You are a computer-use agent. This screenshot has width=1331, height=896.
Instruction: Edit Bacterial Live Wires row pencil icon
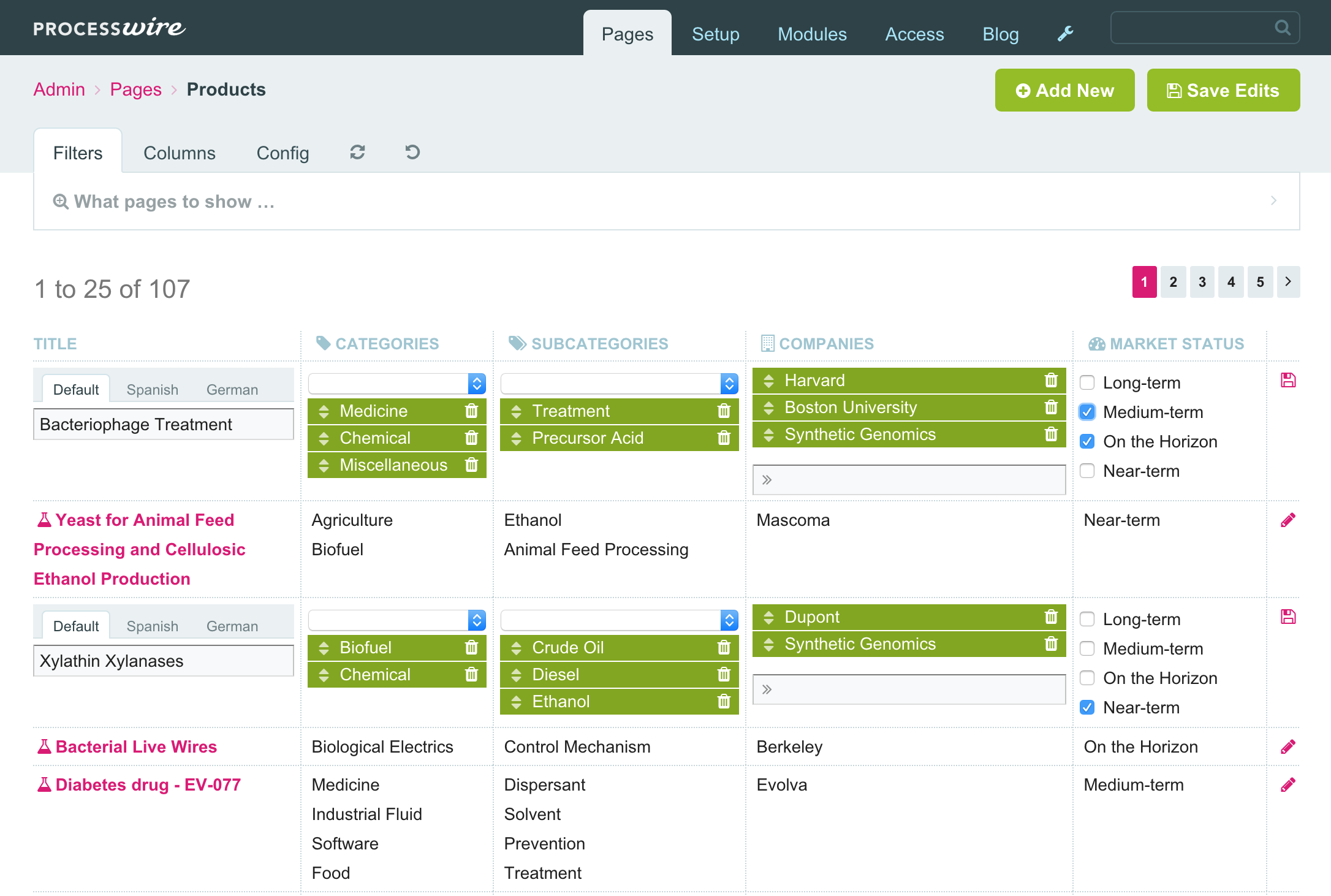1288,747
